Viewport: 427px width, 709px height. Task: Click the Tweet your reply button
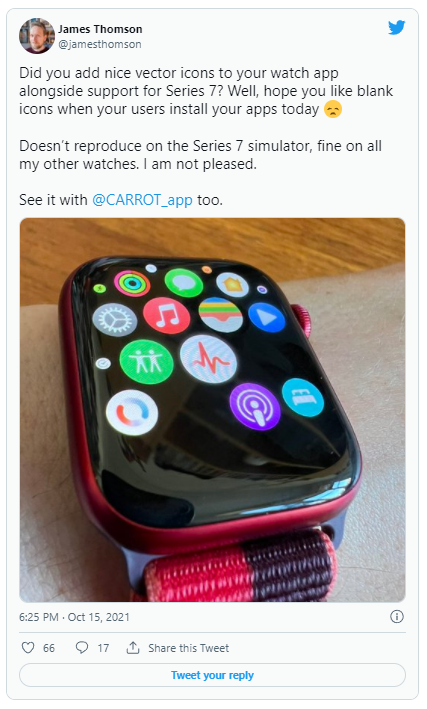[212, 675]
